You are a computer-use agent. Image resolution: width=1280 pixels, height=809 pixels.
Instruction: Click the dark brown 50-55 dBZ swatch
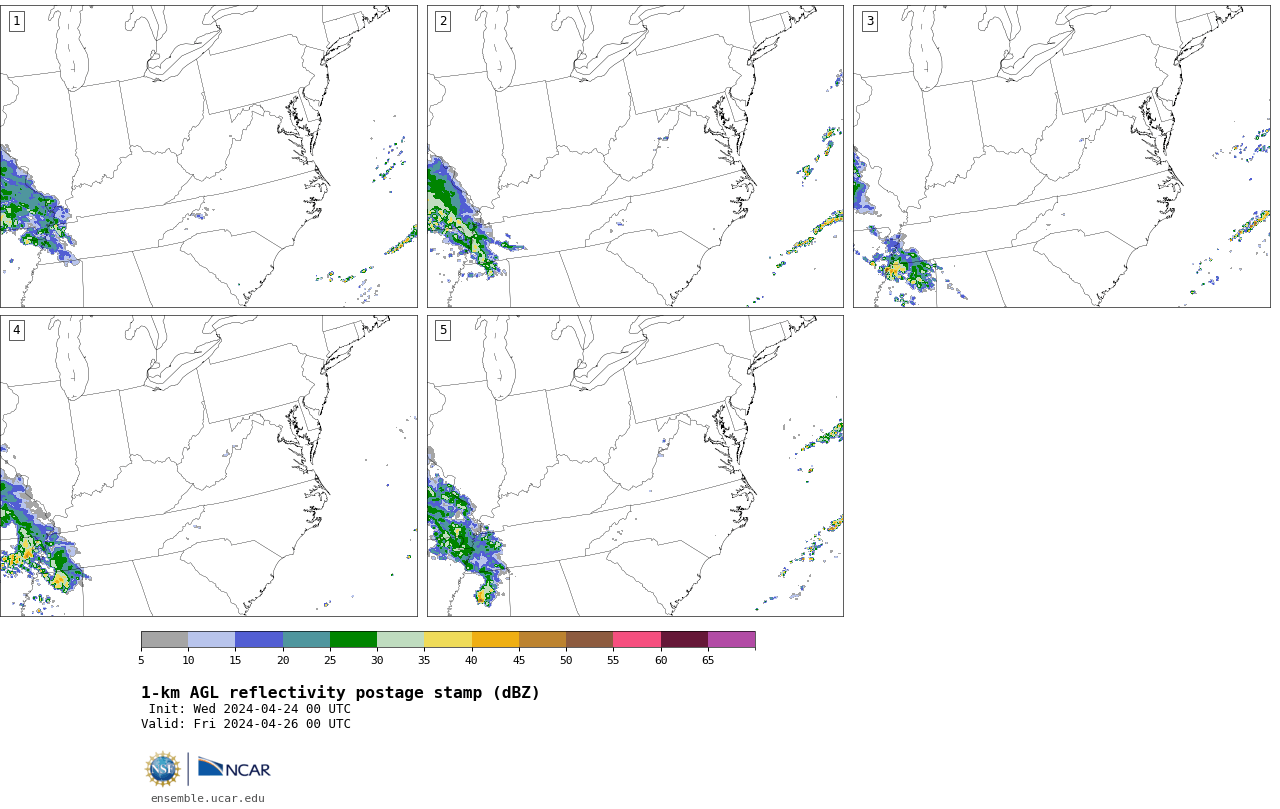coord(589,640)
